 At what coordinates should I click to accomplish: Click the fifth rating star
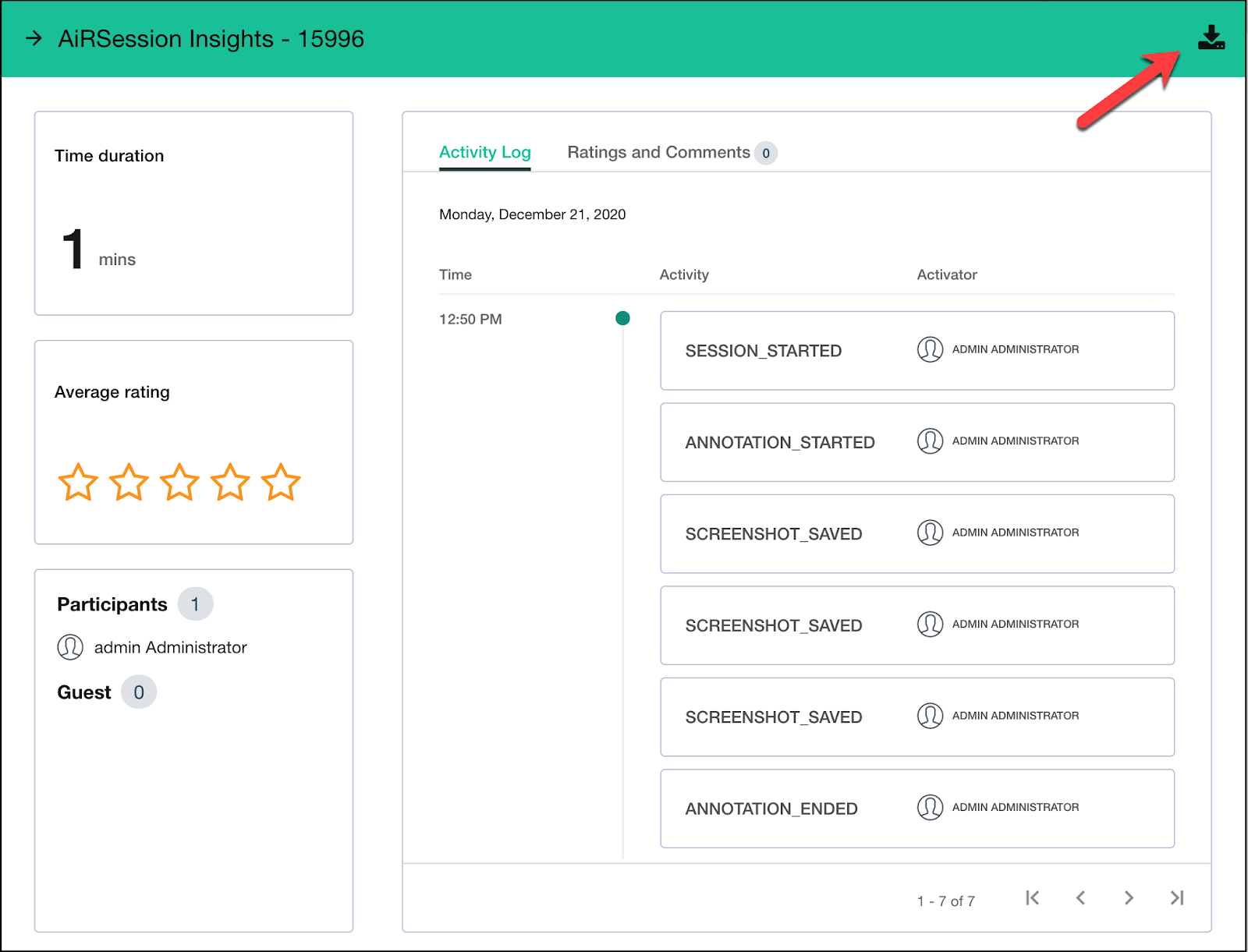pyautogui.click(x=281, y=482)
